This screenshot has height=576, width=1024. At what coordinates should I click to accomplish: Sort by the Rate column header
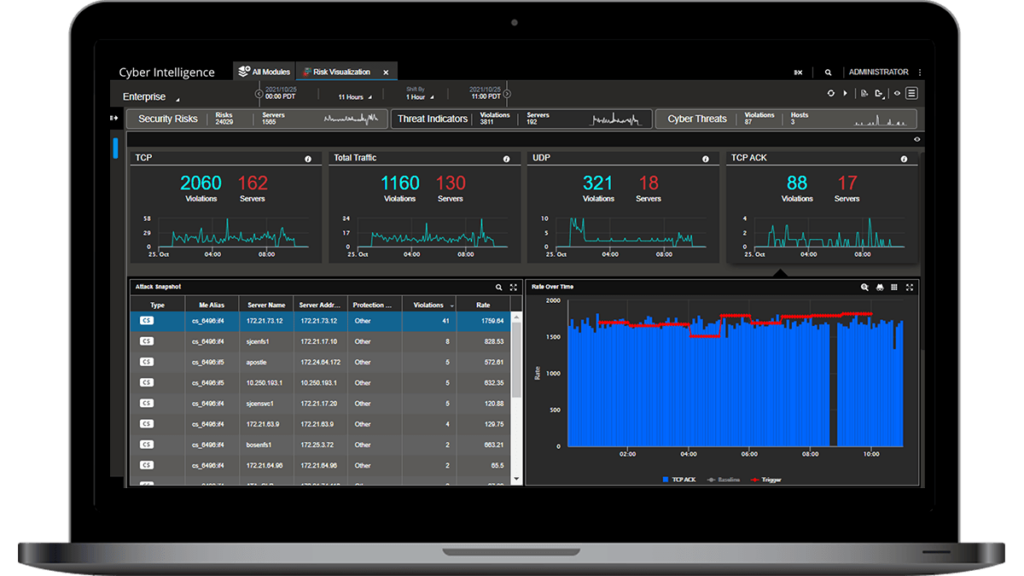point(483,305)
